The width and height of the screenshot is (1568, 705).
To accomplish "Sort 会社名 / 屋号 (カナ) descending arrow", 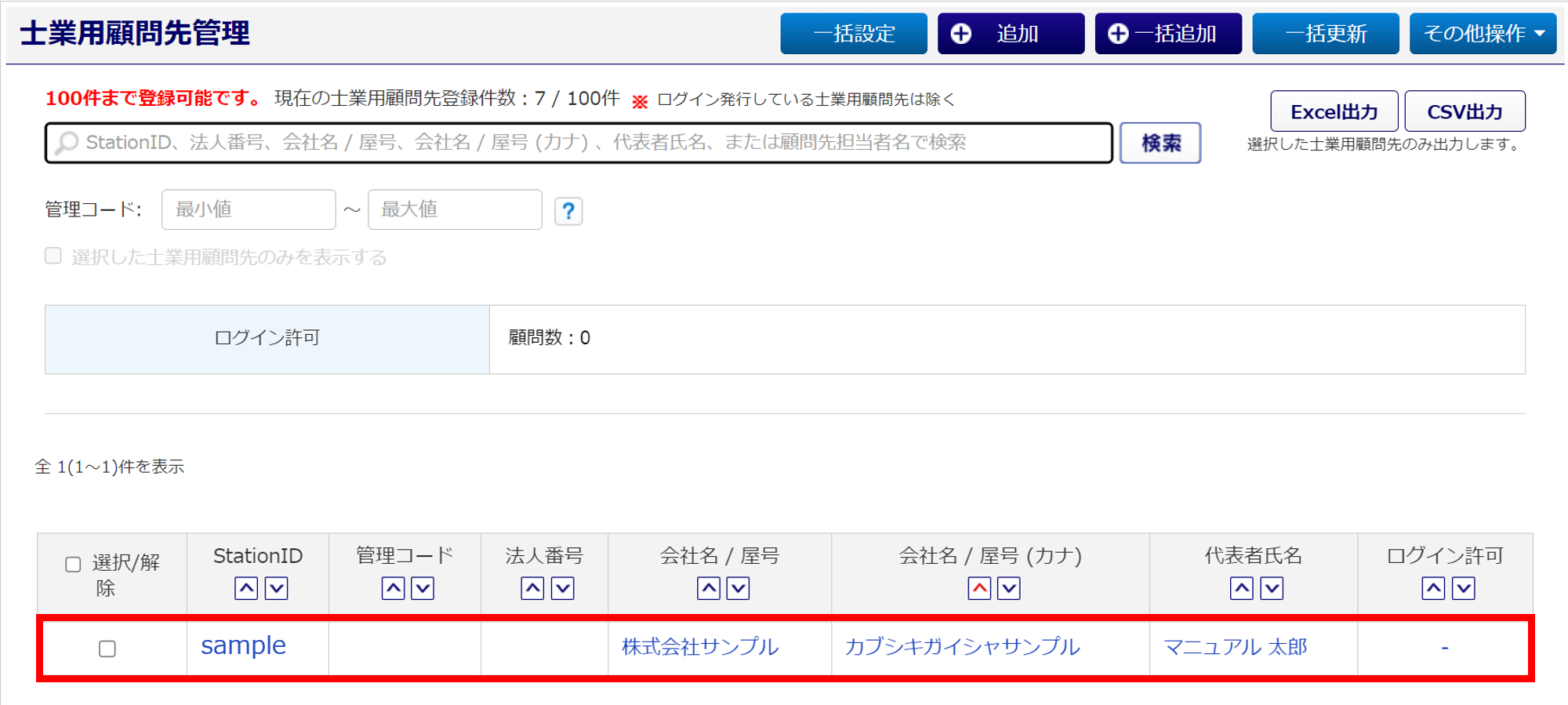I will tap(1009, 588).
